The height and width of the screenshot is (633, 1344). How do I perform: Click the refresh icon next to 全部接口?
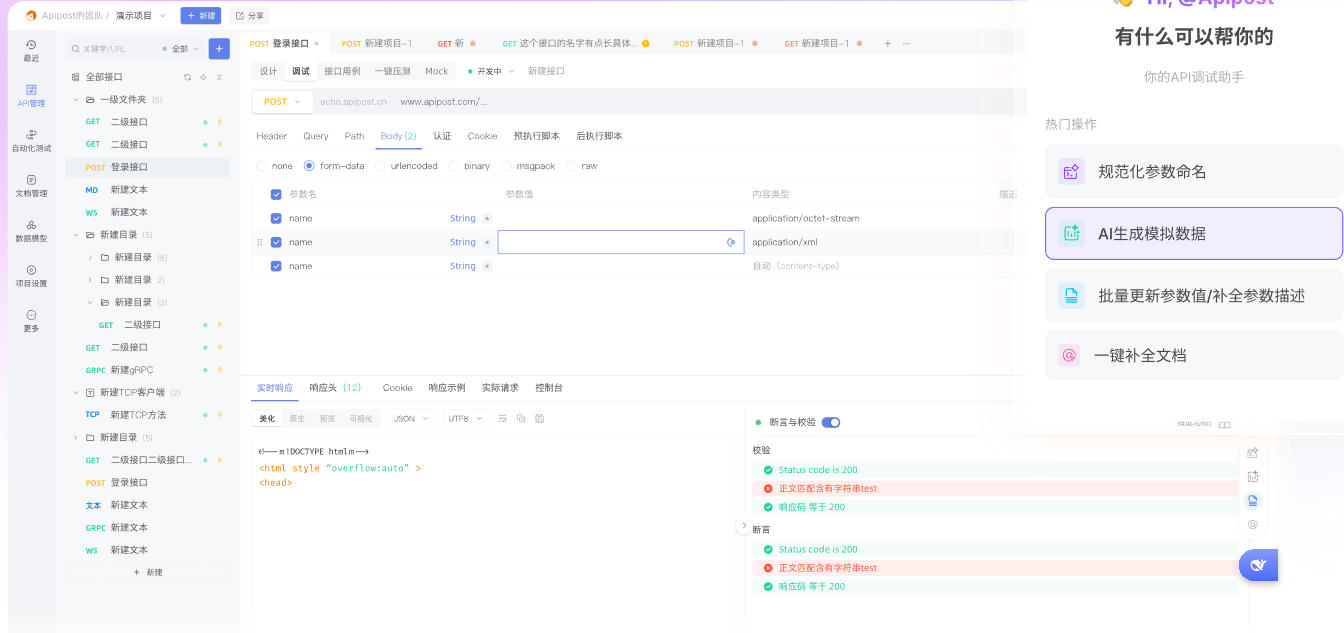pyautogui.click(x=187, y=77)
